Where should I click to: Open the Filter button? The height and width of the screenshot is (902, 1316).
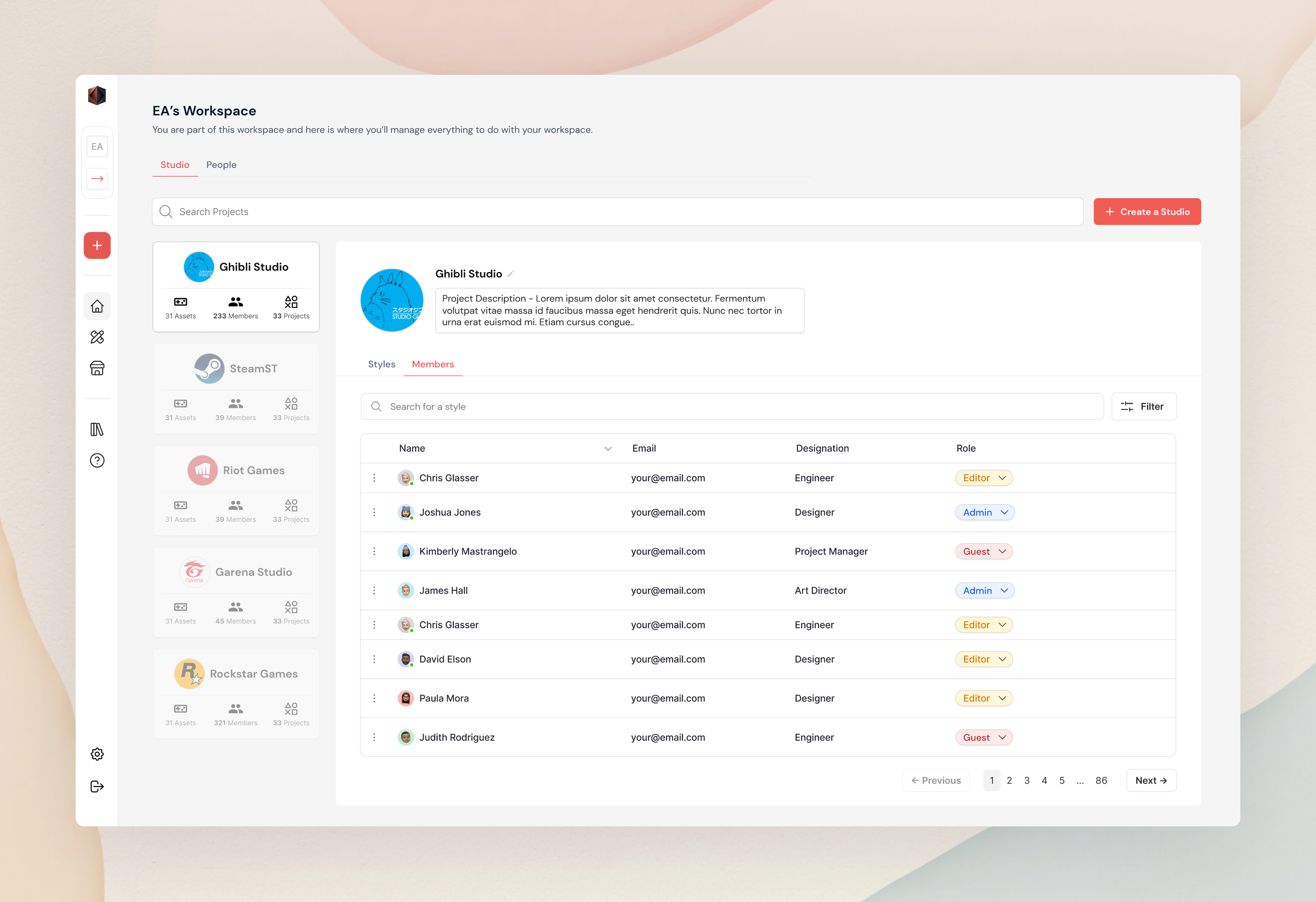tap(1143, 406)
